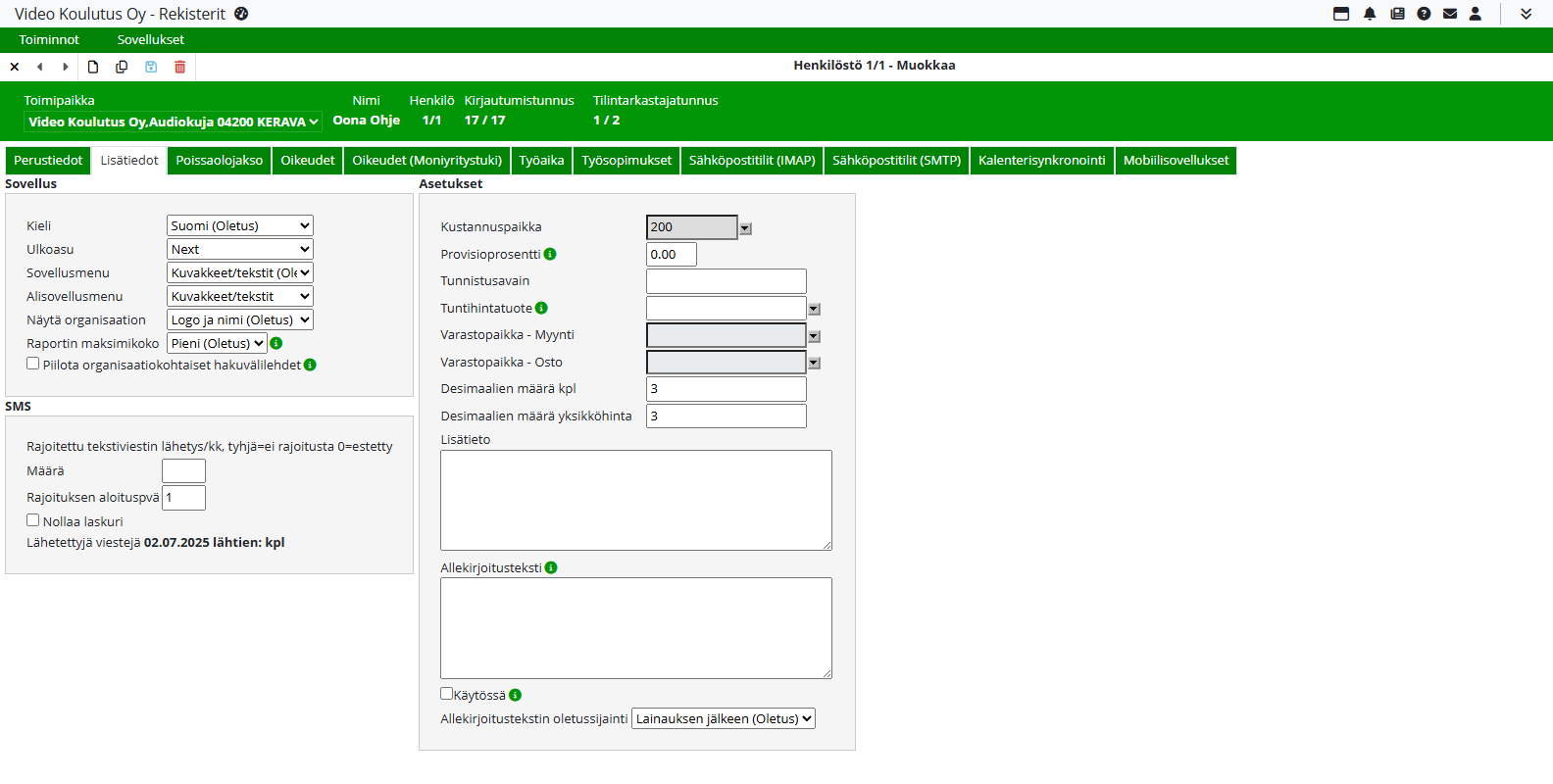The width and height of the screenshot is (1553, 784).
Task: Open the Toiminnot menu
Action: (49, 40)
